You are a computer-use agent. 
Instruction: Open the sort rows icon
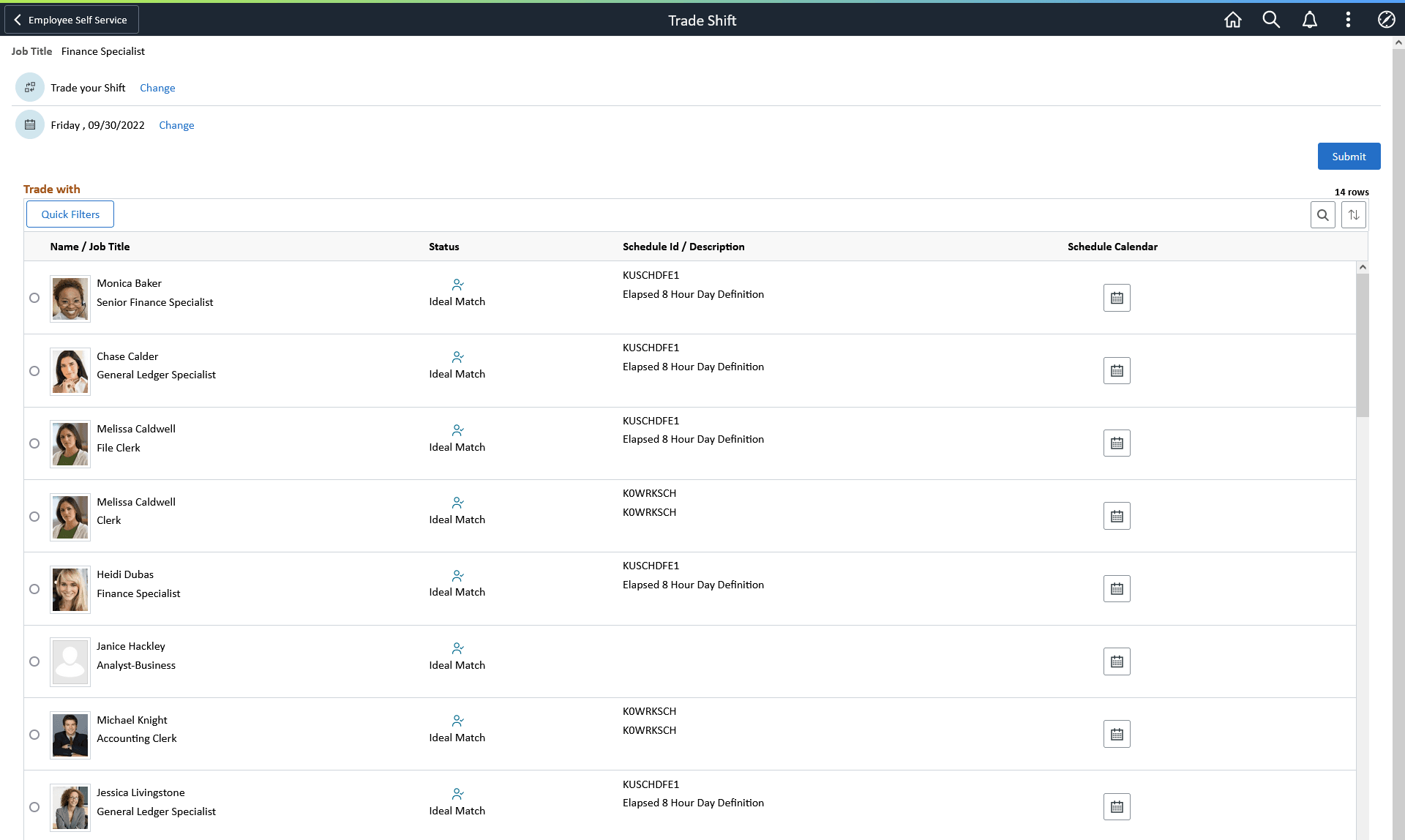(x=1354, y=215)
